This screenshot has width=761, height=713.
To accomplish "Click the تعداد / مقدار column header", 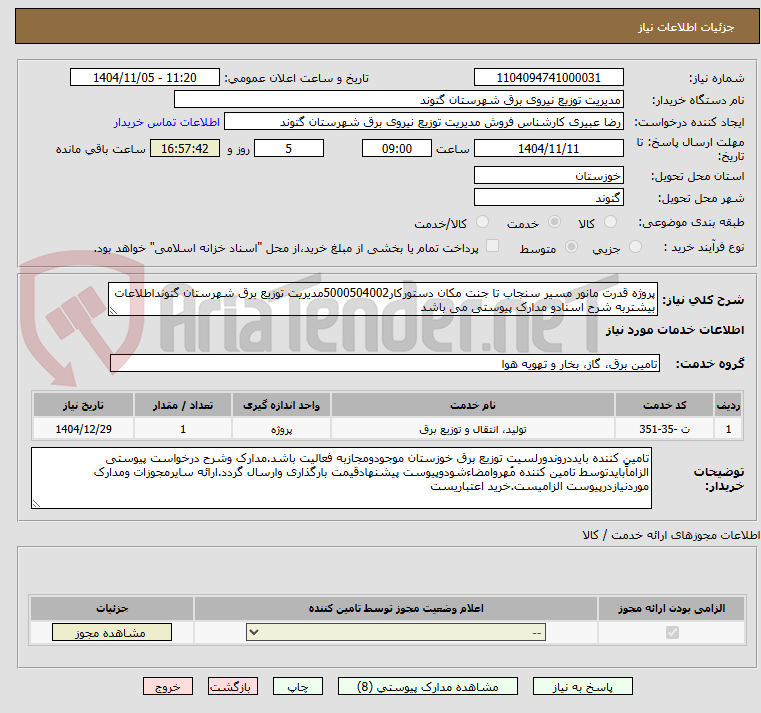I will pos(183,405).
